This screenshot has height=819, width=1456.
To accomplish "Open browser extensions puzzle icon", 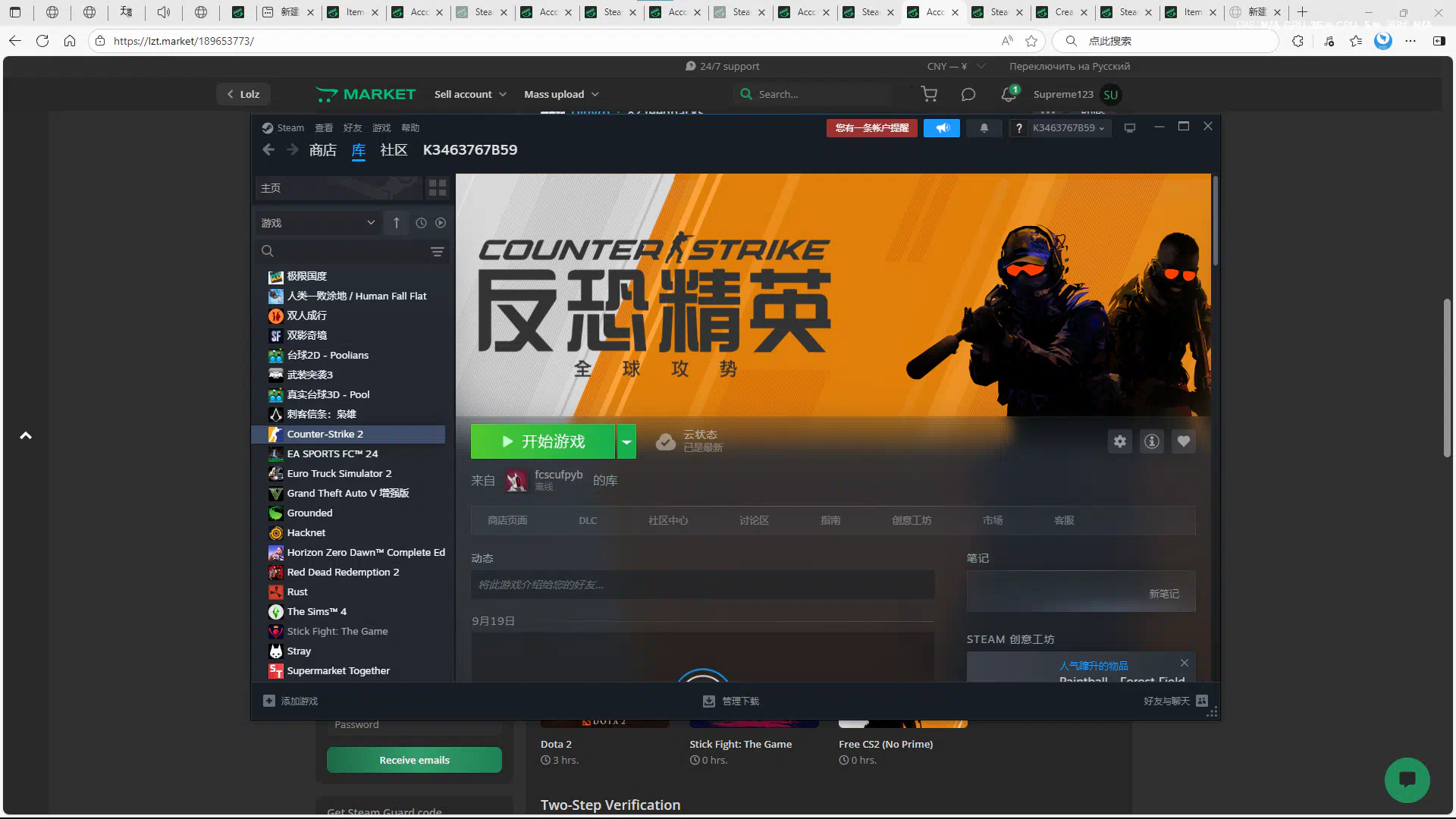I will [x=1298, y=41].
